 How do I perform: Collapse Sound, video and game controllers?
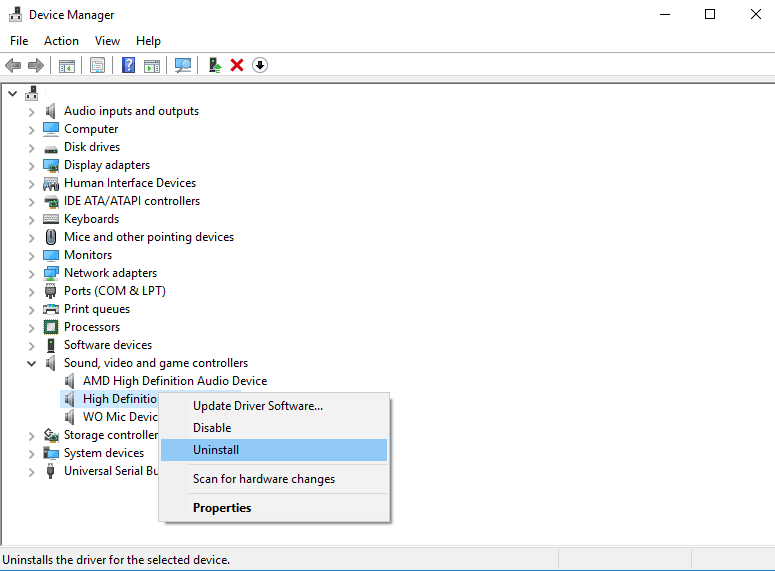click(x=32, y=364)
